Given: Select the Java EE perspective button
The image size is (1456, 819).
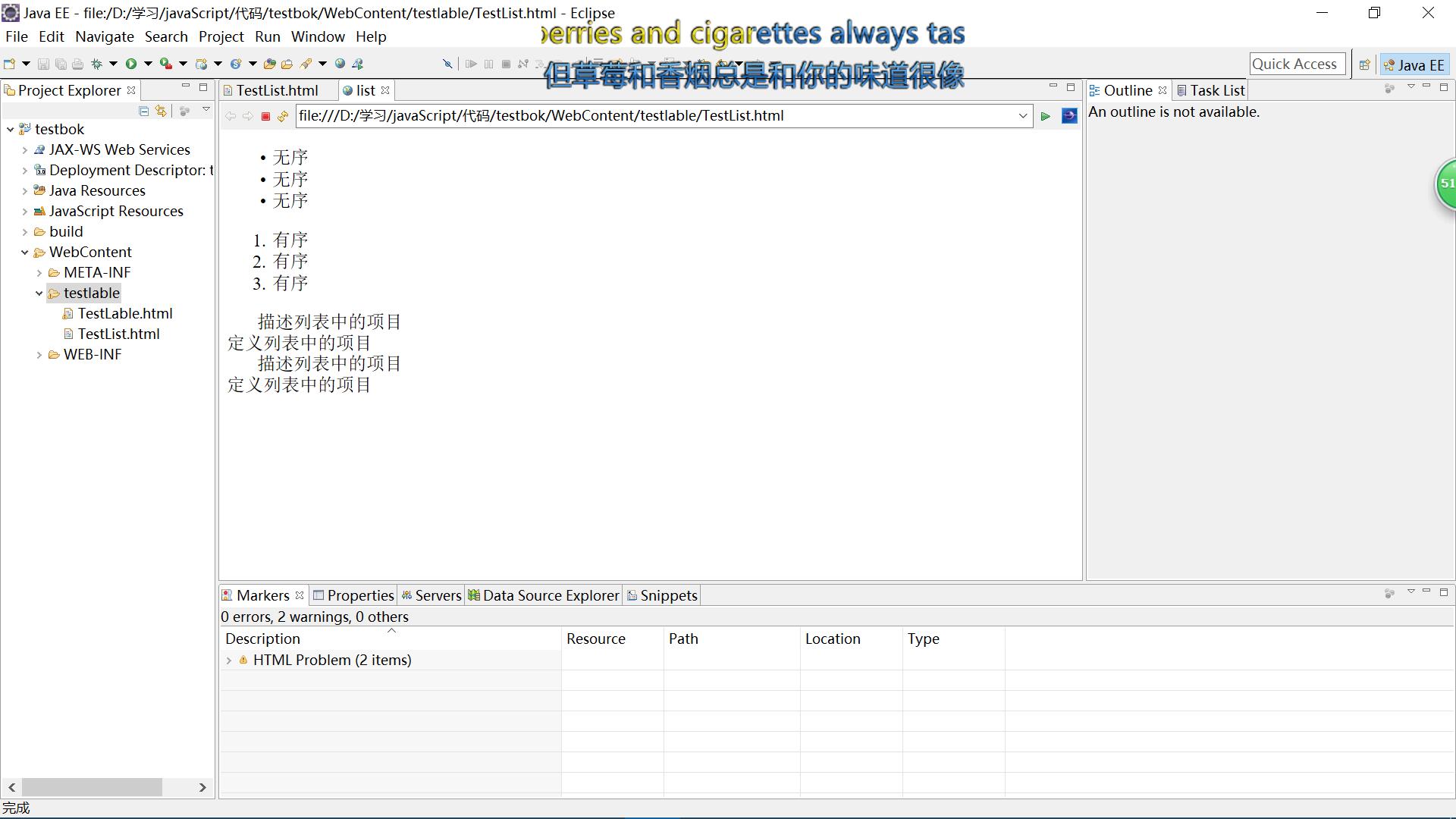Looking at the screenshot, I should (x=1415, y=64).
